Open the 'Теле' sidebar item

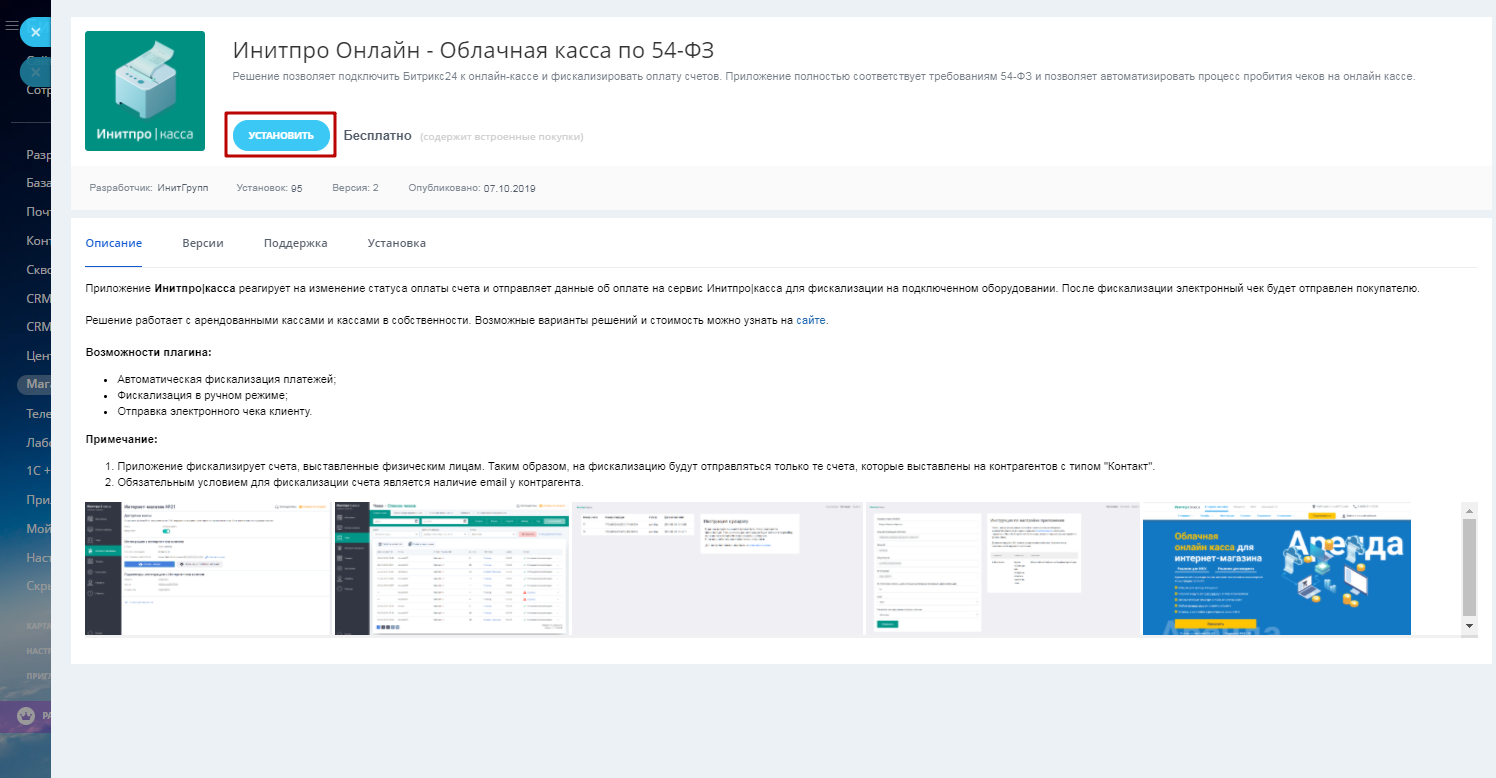38,412
